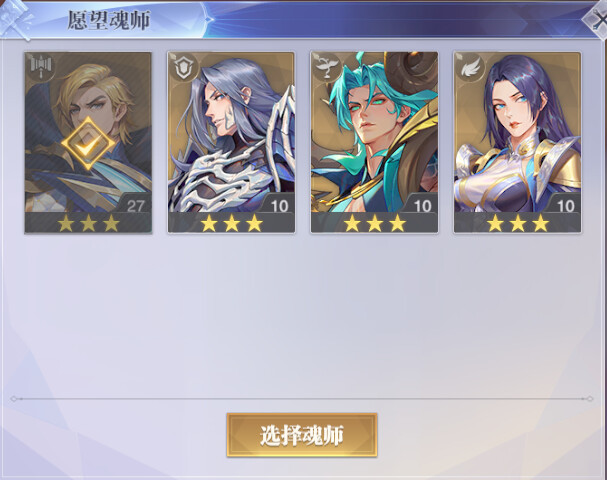607x480 pixels.
Task: Click level 10 badge on teal-haired hero
Action: (423, 205)
